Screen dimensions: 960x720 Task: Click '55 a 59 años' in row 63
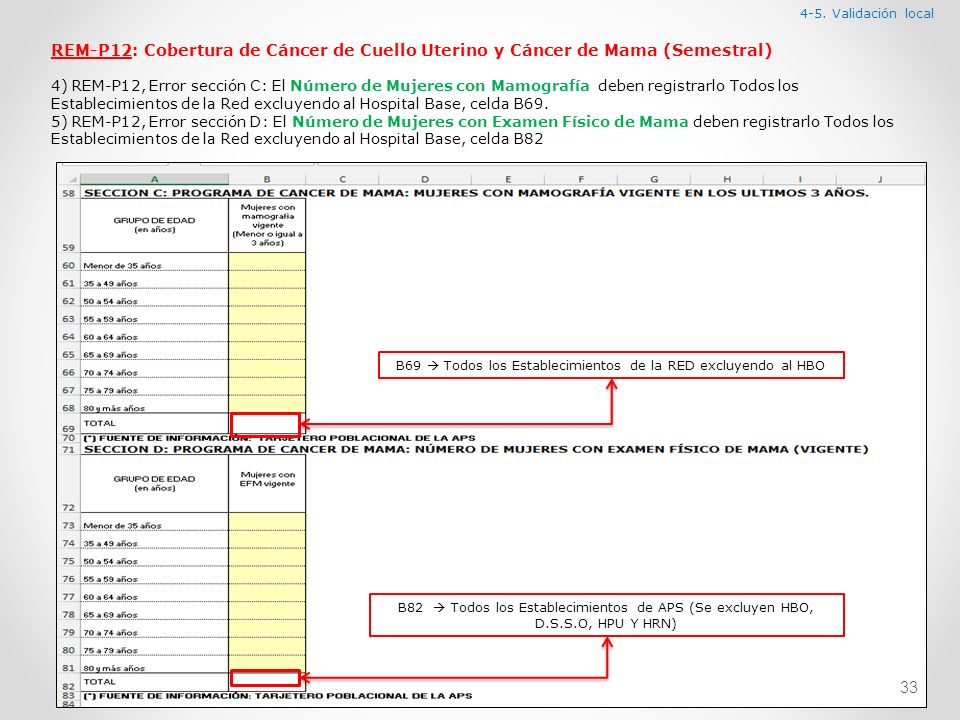point(110,319)
